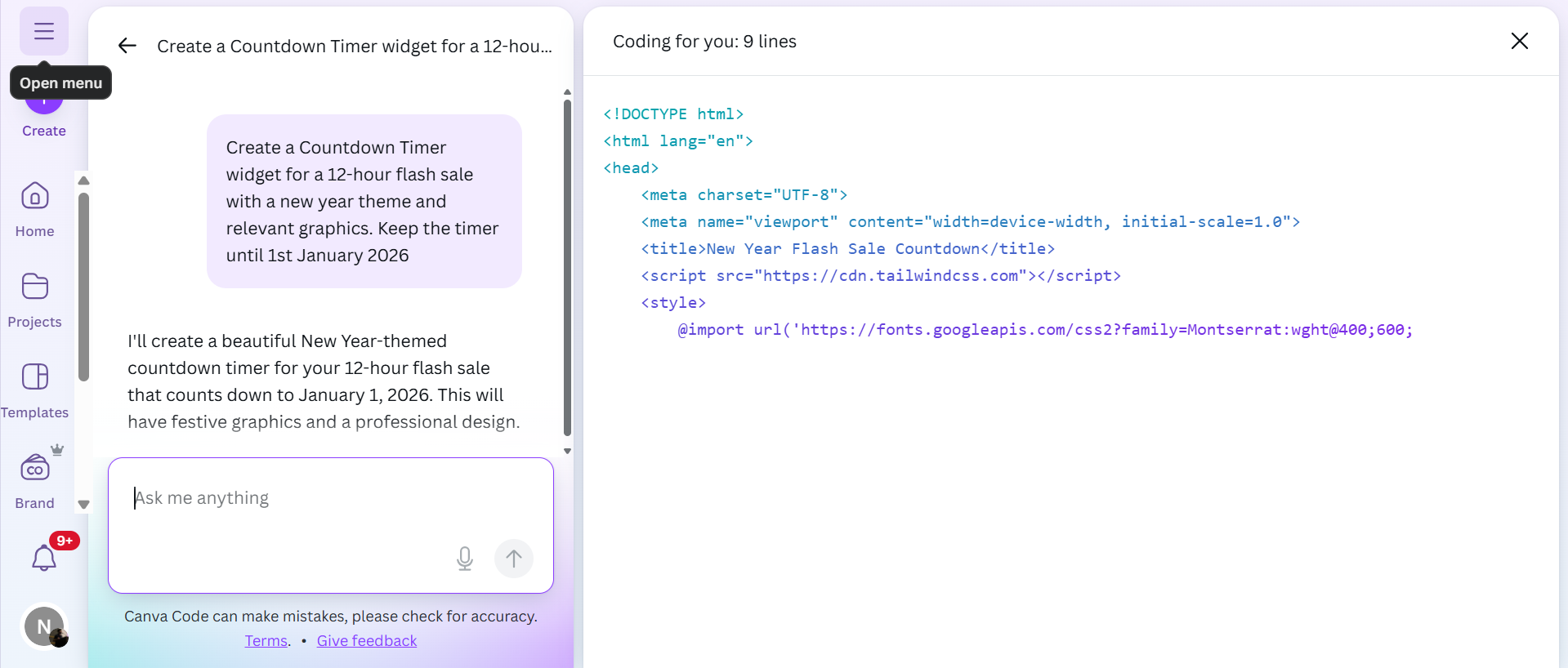Go back using the left arrow
1568x668 pixels.
[x=127, y=46]
